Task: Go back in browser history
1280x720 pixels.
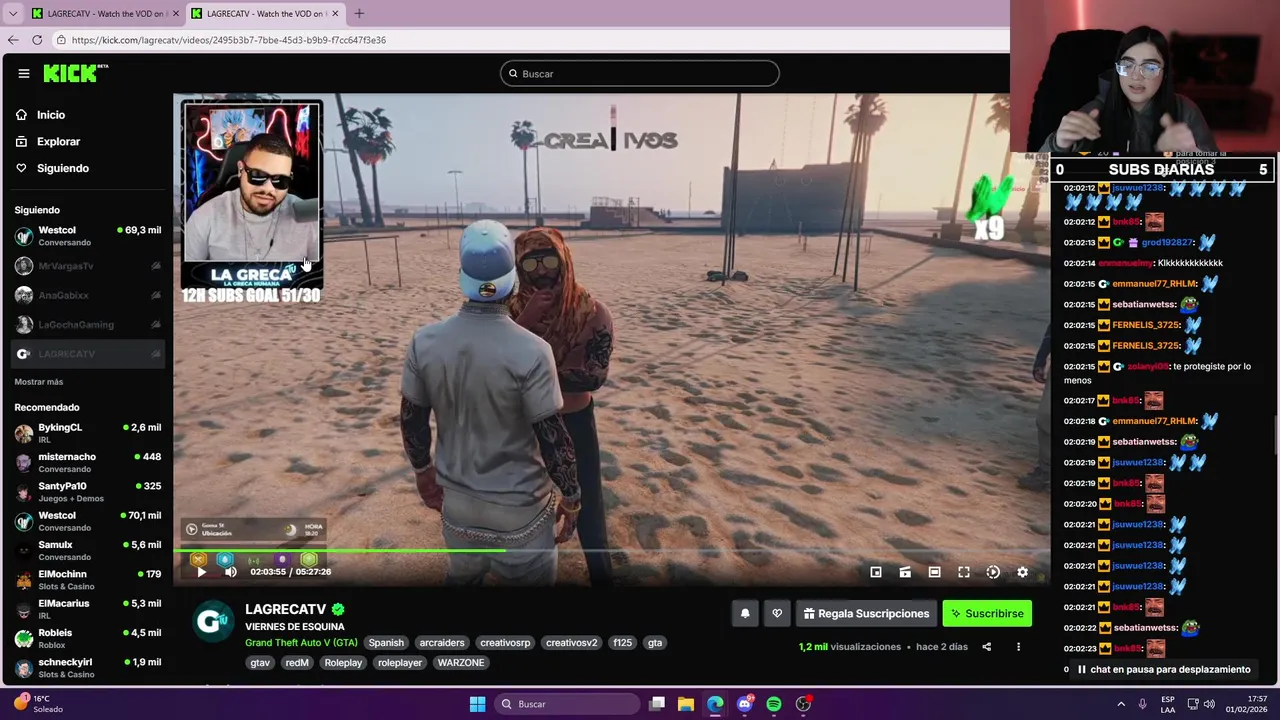Action: [x=12, y=40]
